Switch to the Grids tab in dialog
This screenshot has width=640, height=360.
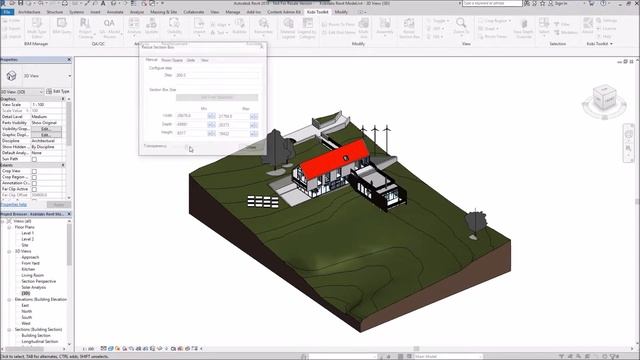191,60
